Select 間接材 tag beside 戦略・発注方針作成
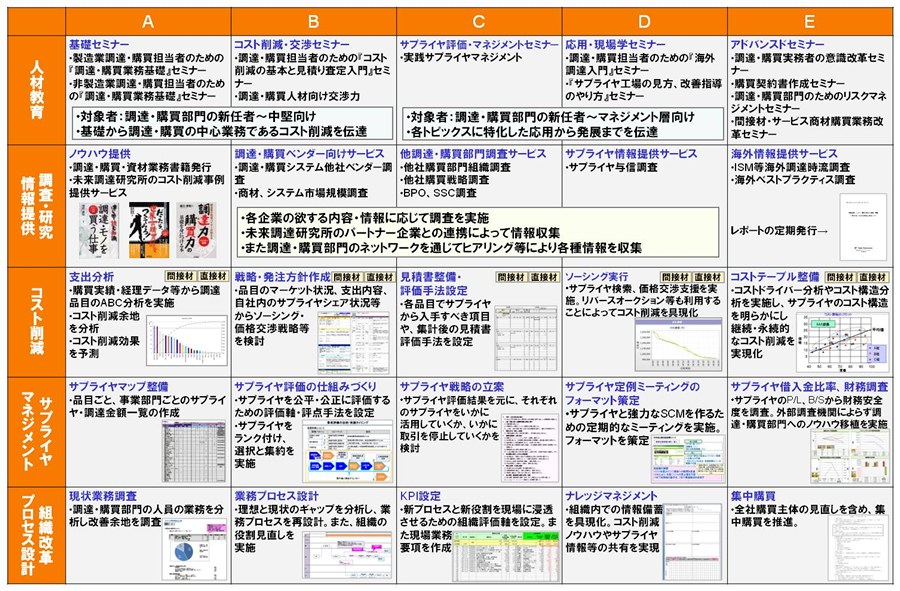Image resolution: width=900 pixels, height=591 pixels. click(347, 277)
